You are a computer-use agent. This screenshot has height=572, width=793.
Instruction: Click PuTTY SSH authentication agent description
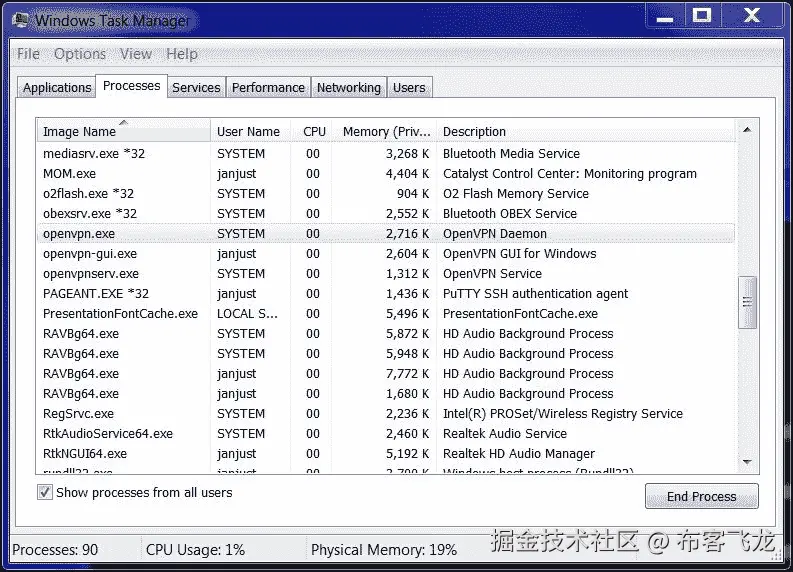[x=535, y=294]
